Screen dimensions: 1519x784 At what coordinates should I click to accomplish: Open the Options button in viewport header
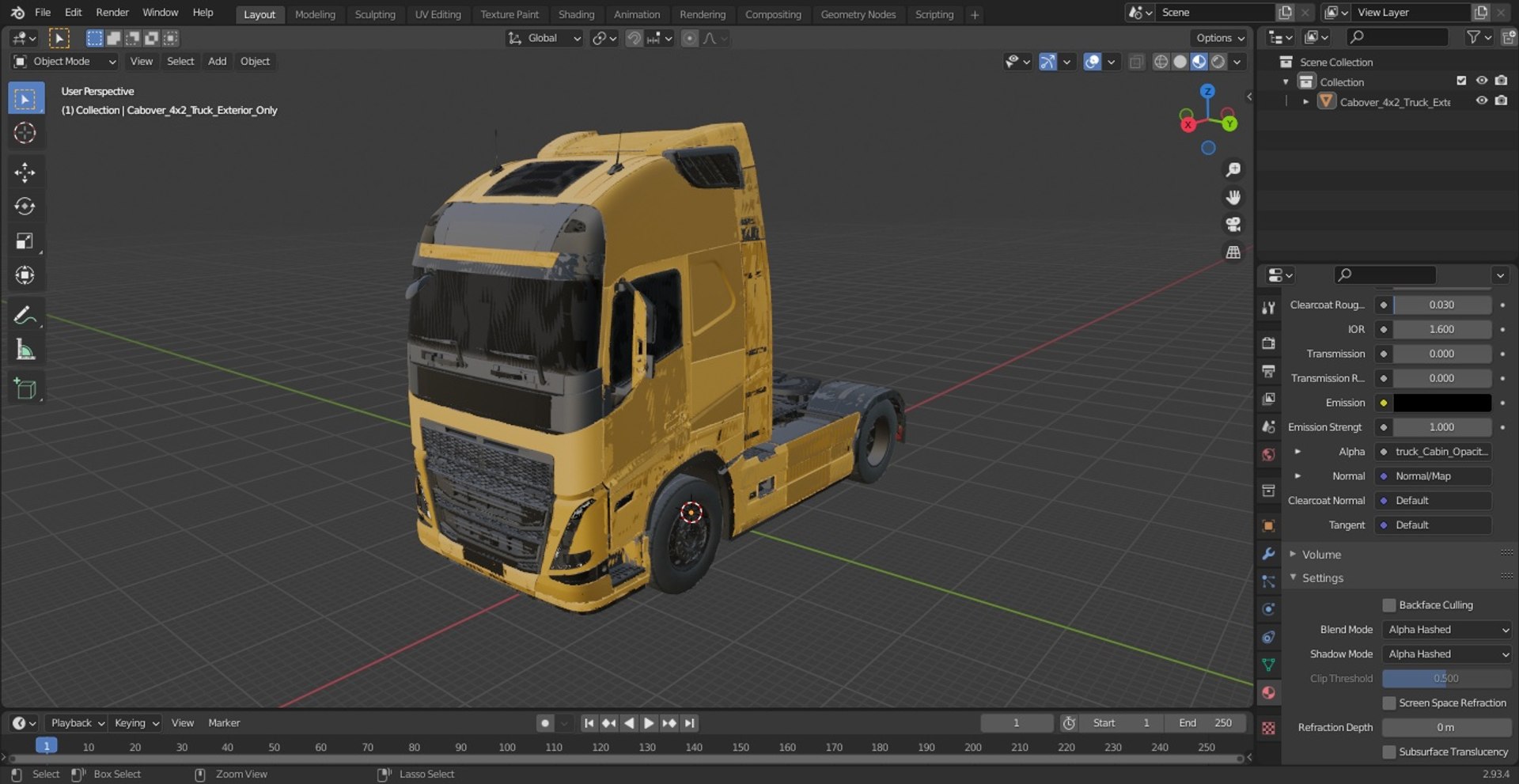(1219, 38)
